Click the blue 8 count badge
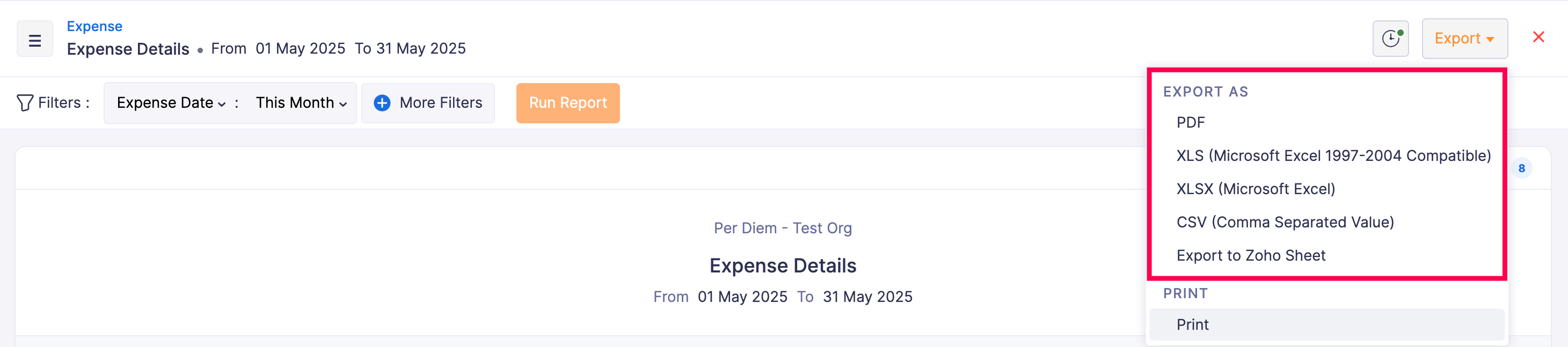The height and width of the screenshot is (347, 1568). pyautogui.click(x=1522, y=167)
